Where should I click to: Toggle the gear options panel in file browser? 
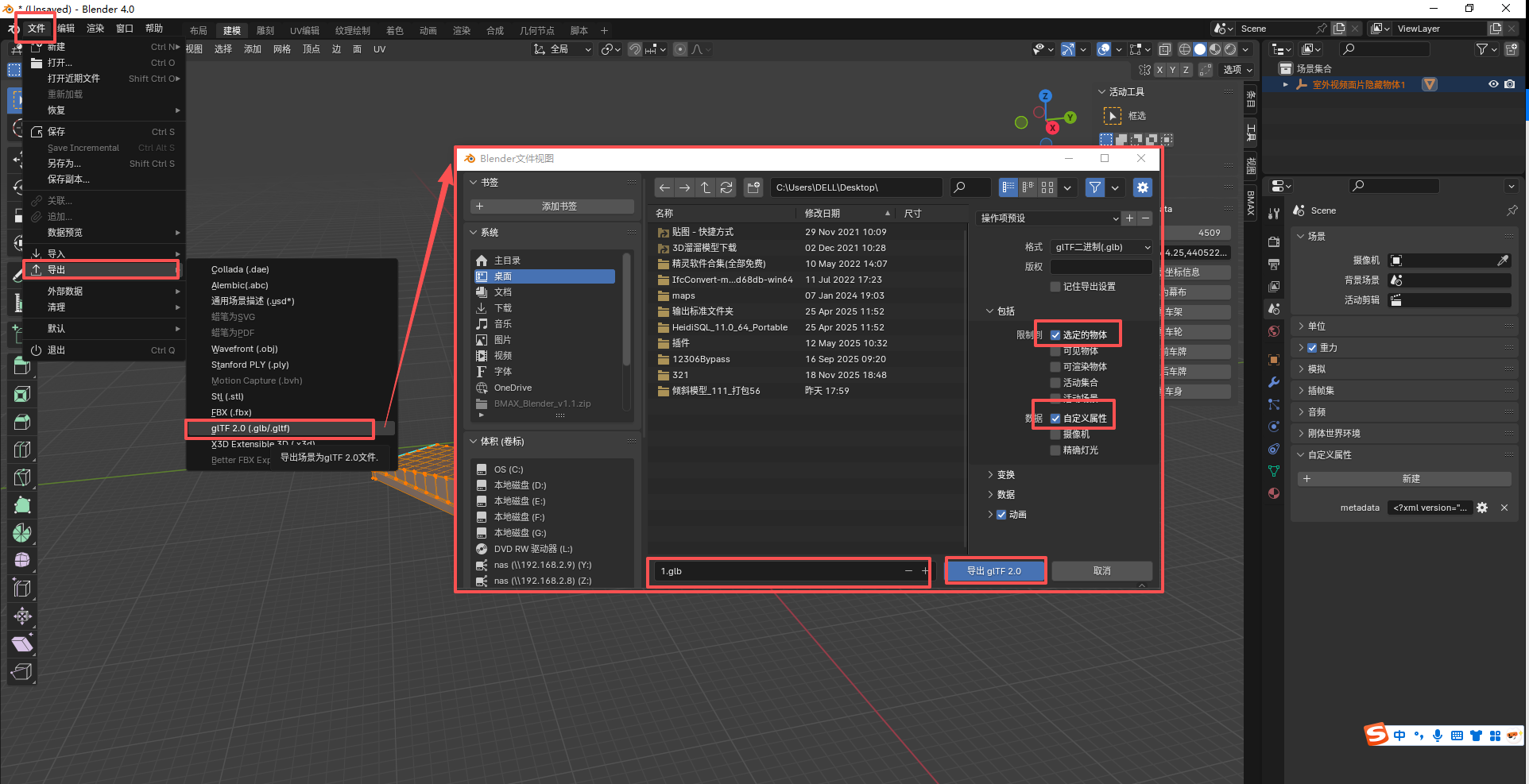(x=1142, y=187)
